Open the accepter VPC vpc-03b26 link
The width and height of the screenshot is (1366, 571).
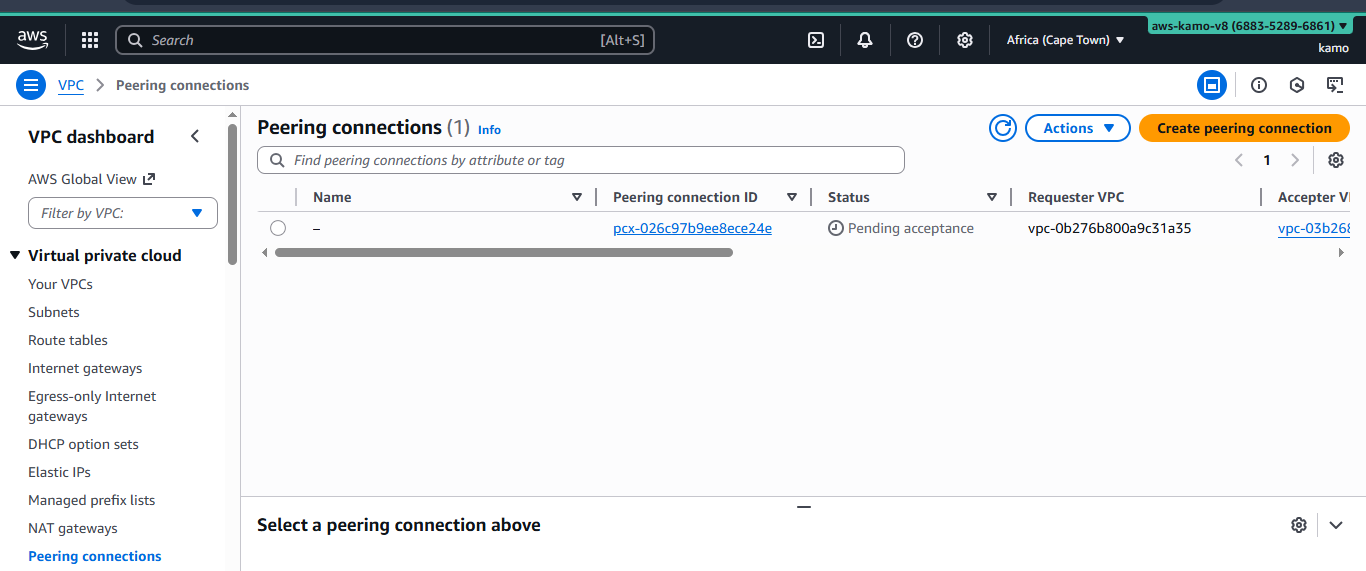click(x=1314, y=228)
